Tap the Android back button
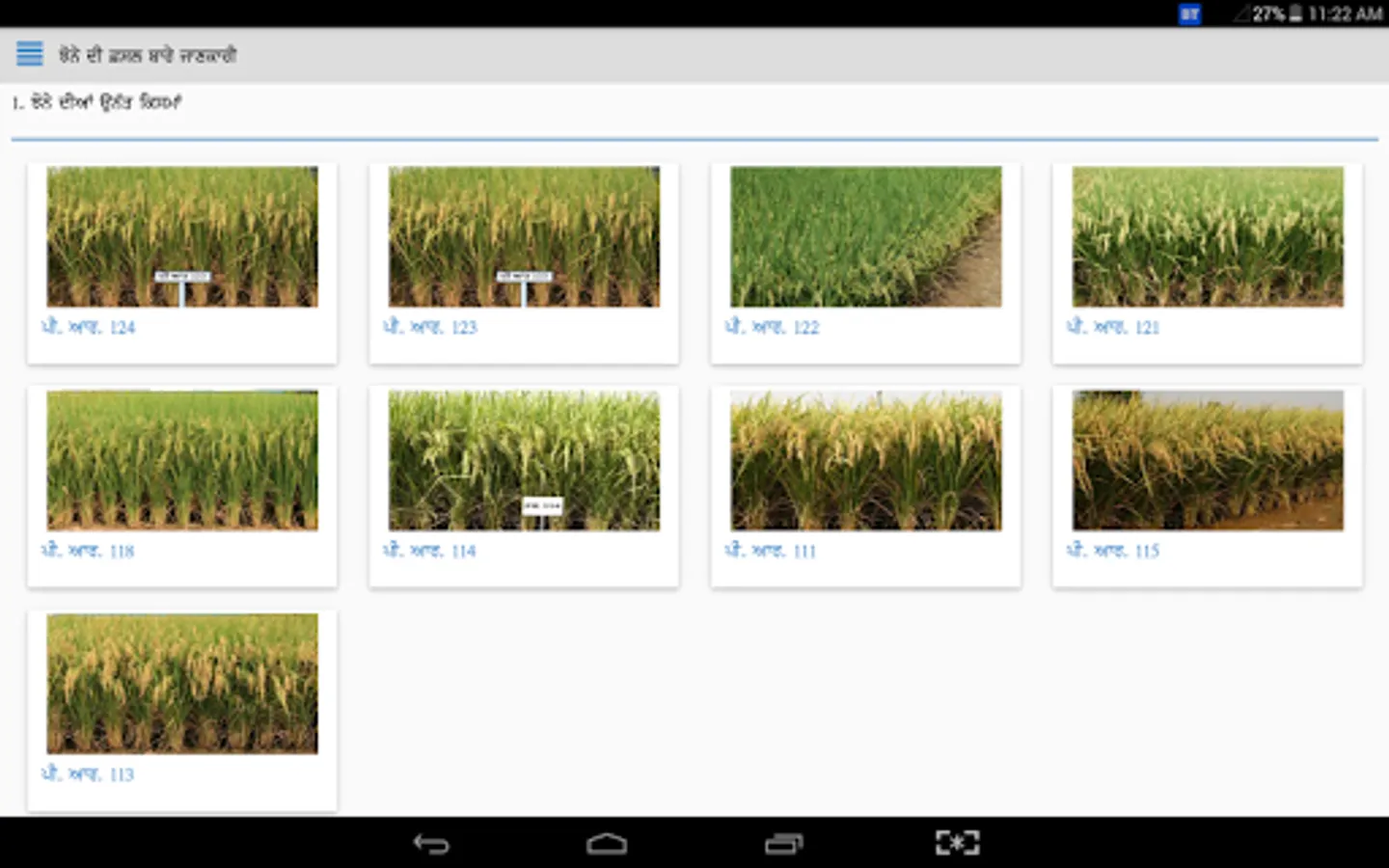 [x=431, y=844]
